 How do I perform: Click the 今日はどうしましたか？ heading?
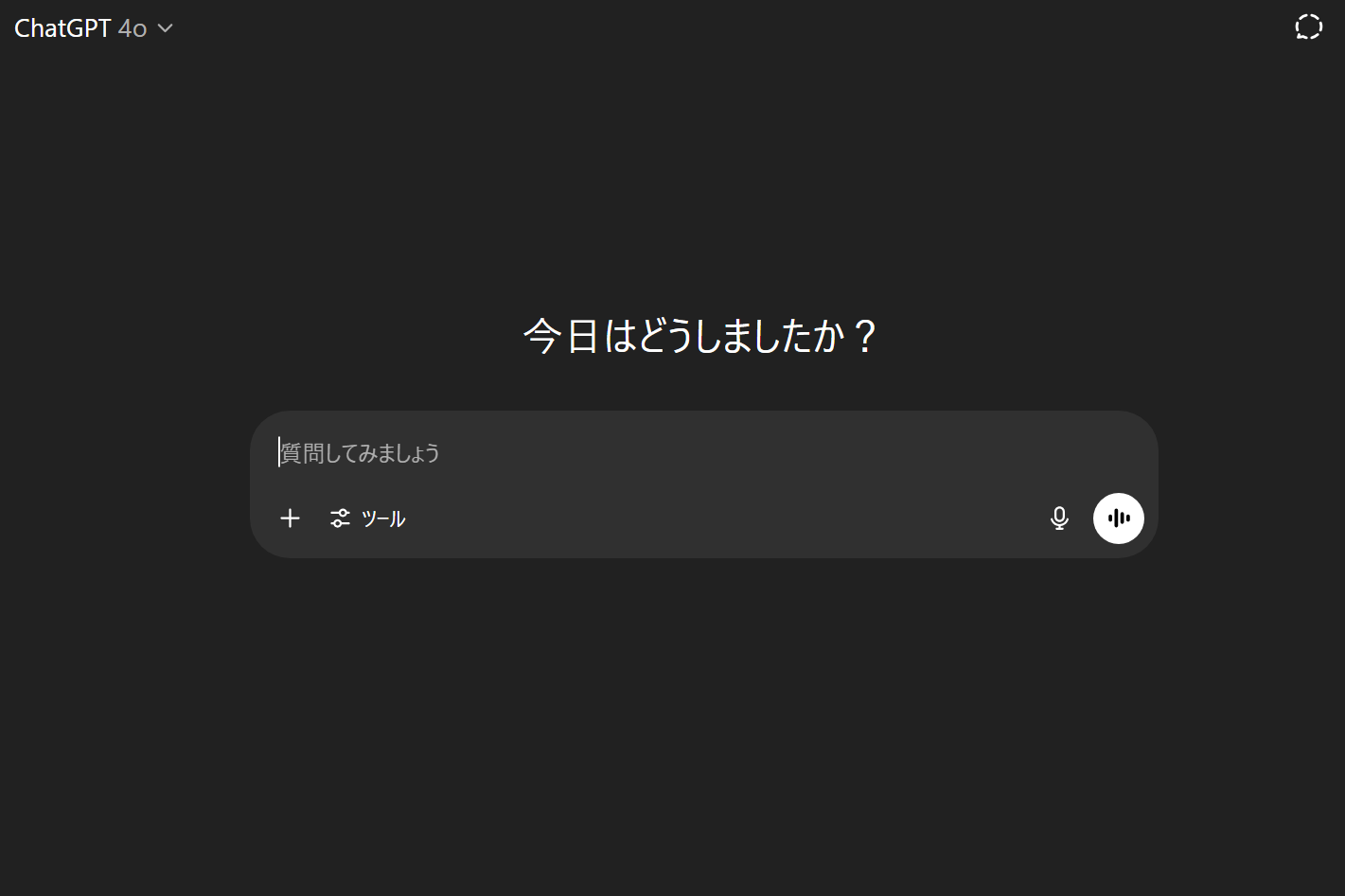click(700, 336)
